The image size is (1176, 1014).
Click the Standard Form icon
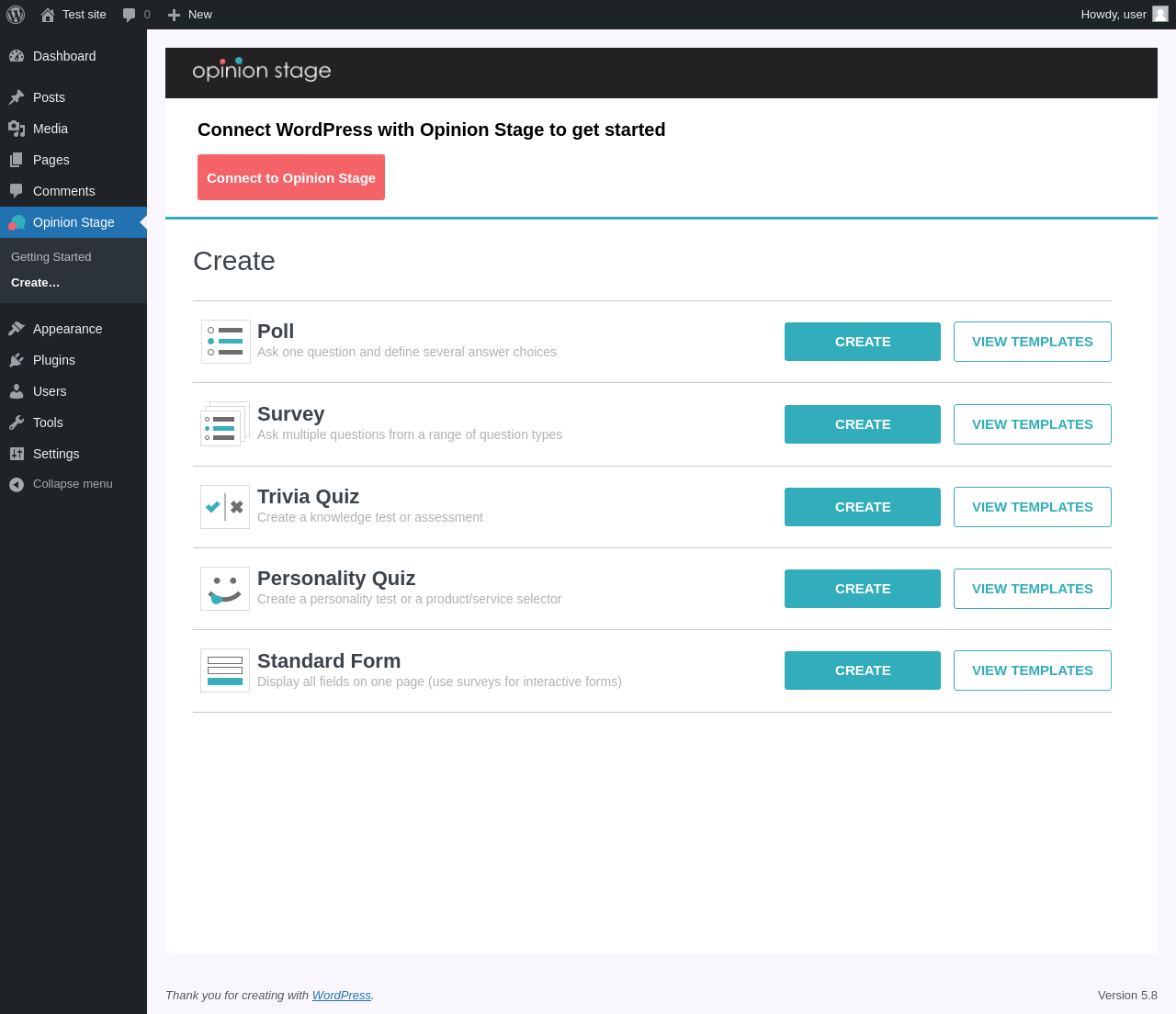click(x=225, y=670)
